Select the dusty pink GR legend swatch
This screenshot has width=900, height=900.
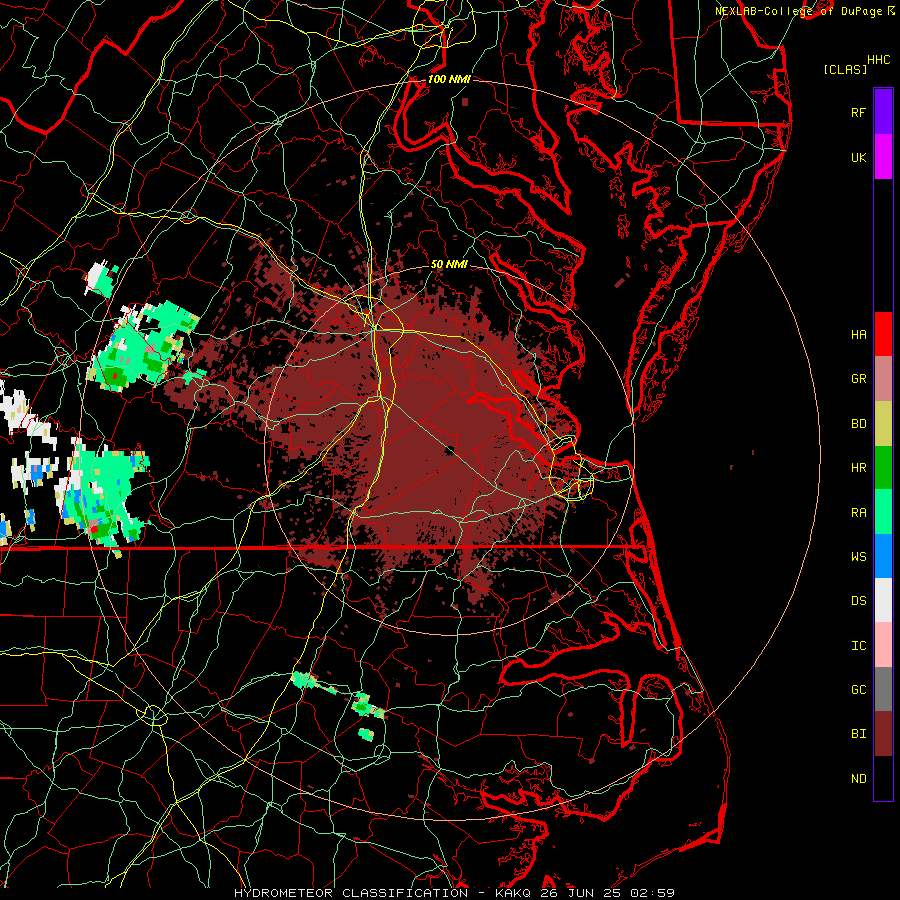[x=883, y=379]
